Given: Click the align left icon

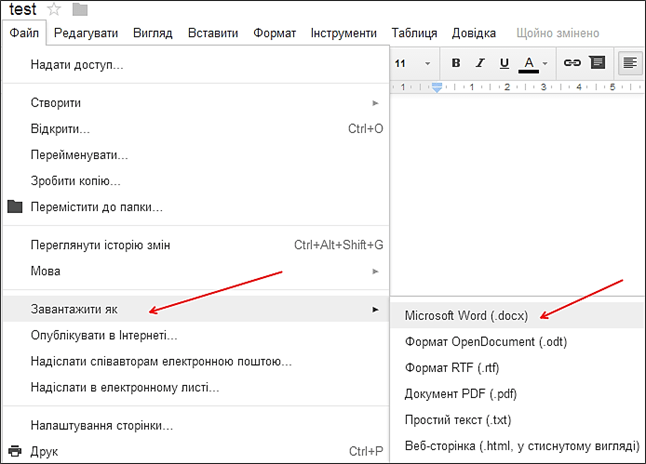Looking at the screenshot, I should (x=630, y=63).
